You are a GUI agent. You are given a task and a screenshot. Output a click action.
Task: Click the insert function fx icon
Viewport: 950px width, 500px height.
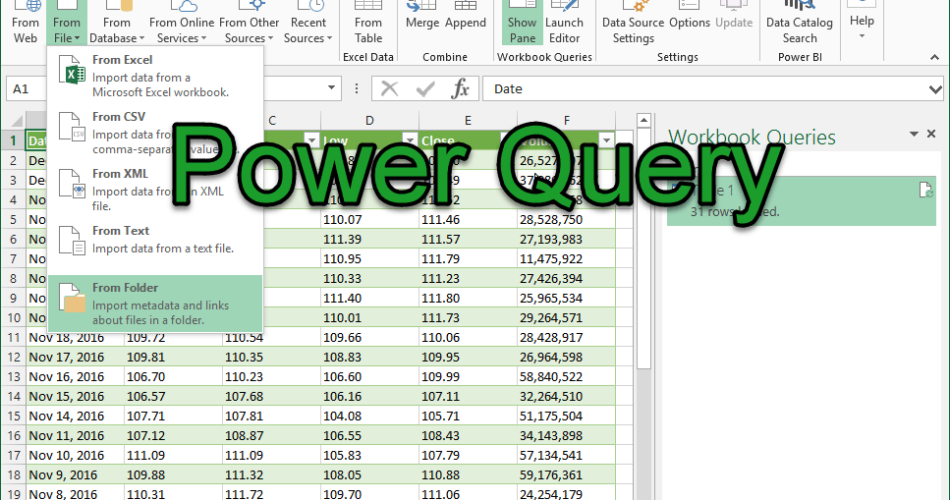point(460,89)
